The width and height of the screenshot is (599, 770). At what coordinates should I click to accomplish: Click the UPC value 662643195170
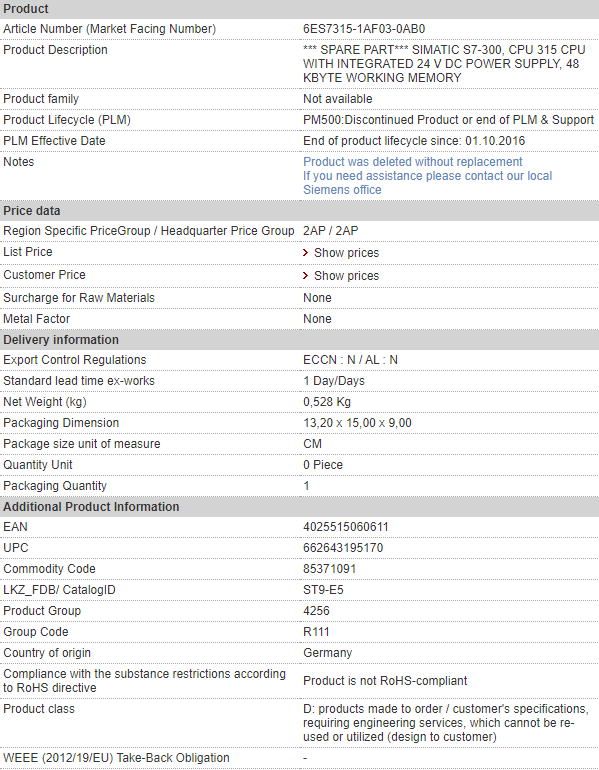[x=343, y=548]
